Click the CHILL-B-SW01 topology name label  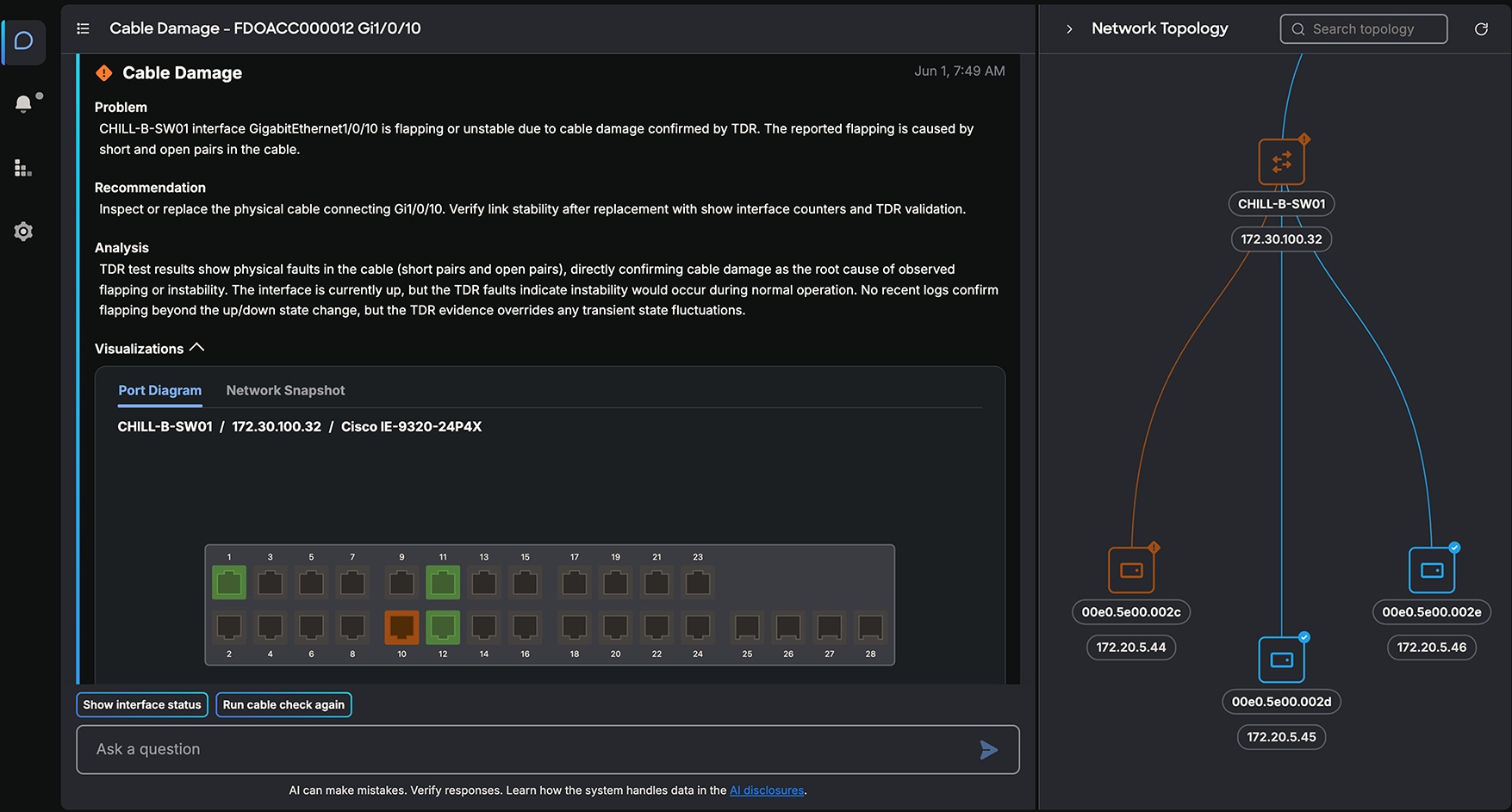tap(1281, 204)
